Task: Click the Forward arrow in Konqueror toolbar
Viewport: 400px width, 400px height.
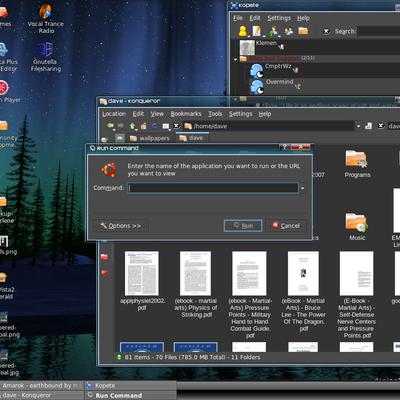Action: 121,126
